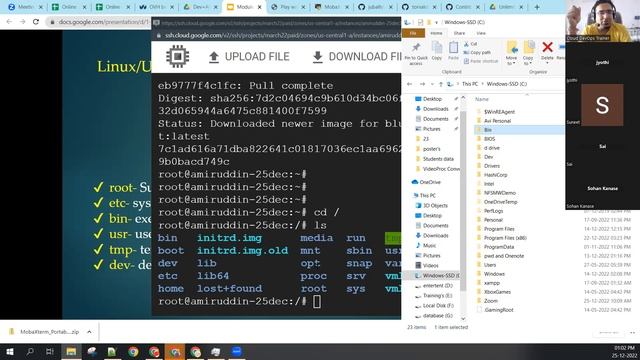The width and height of the screenshot is (640, 360).
Task: Click the Zoom taskbar icon
Action: 237,351
